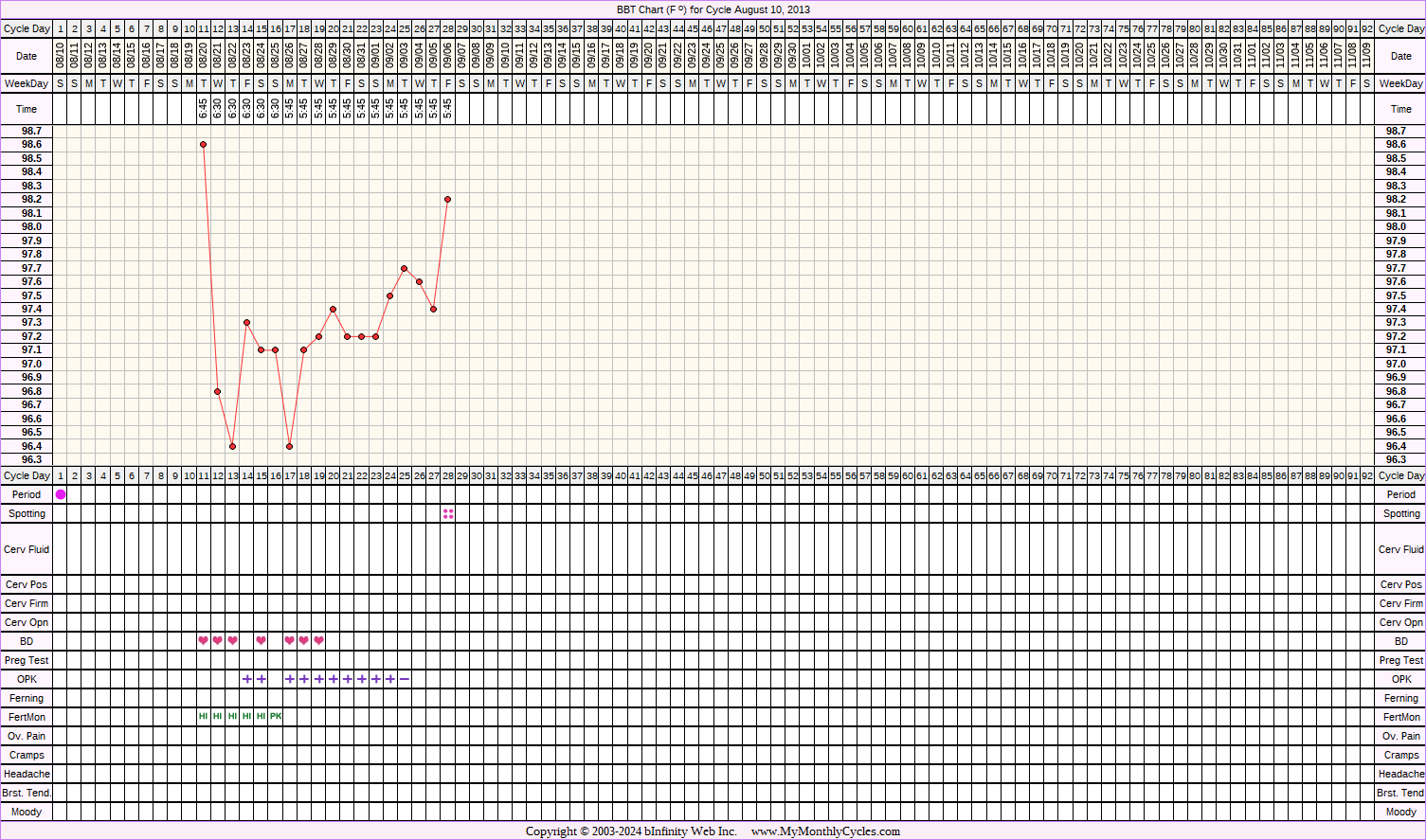
Task: Click the FertMon HI marker on cycle day 11
Action: 204,717
